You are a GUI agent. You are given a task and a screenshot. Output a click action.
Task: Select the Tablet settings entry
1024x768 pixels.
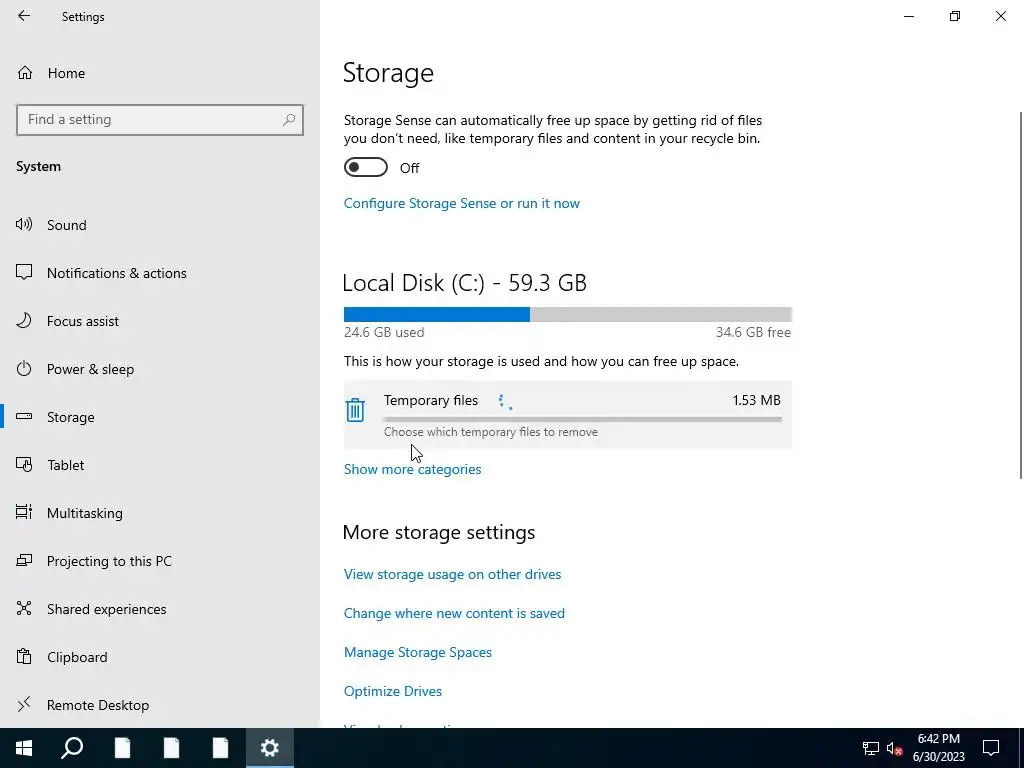tap(65, 465)
